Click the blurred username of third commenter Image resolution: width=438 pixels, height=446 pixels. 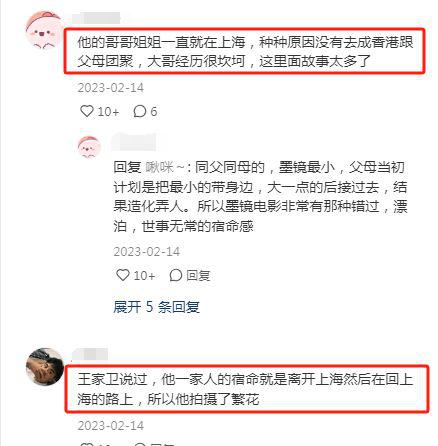(x=90, y=354)
